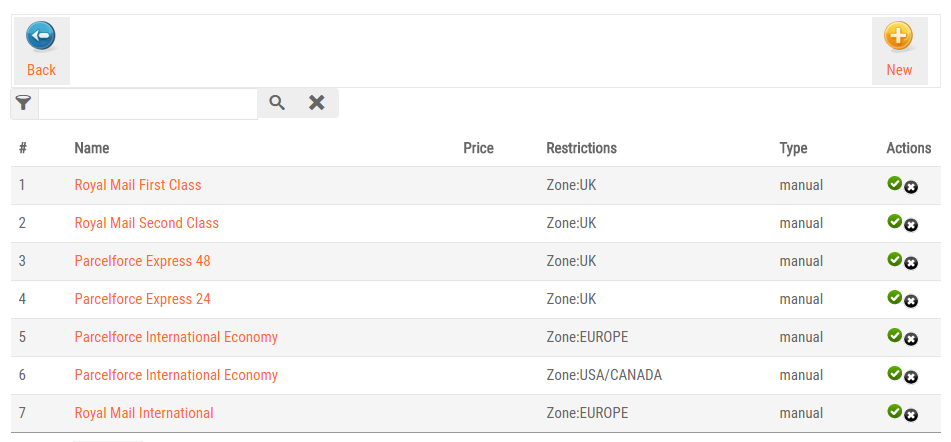
Task: Open Royal Mail Second Class link
Action: 146,223
